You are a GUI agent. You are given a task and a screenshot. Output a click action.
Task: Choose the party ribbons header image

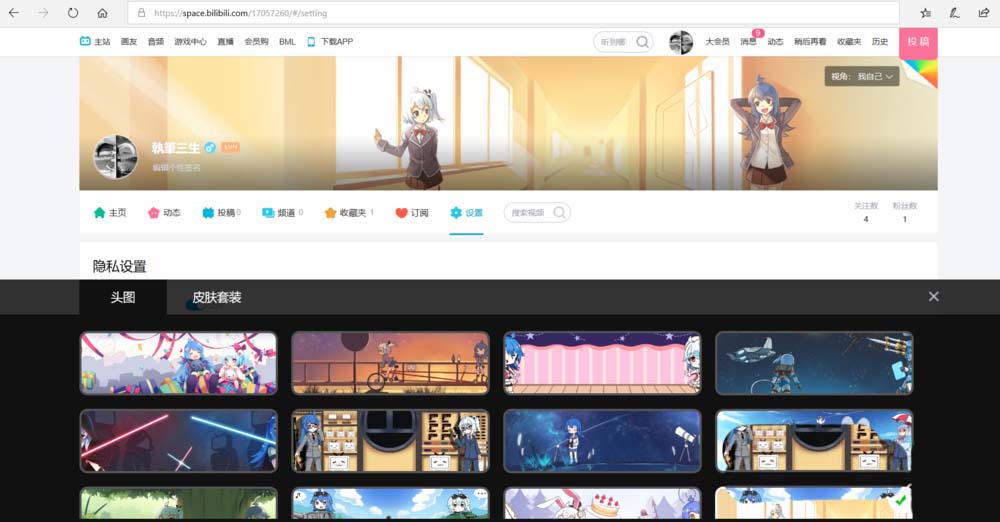pyautogui.click(x=179, y=363)
